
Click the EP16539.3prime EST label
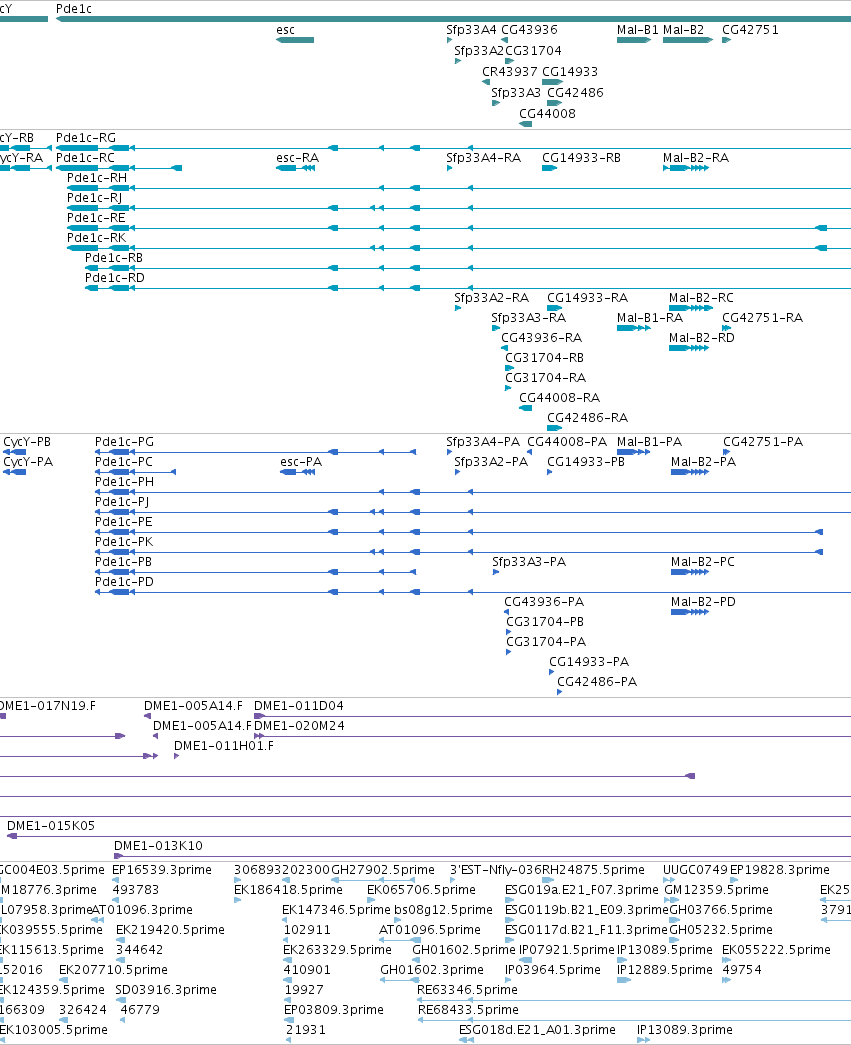pyautogui.click(x=162, y=870)
